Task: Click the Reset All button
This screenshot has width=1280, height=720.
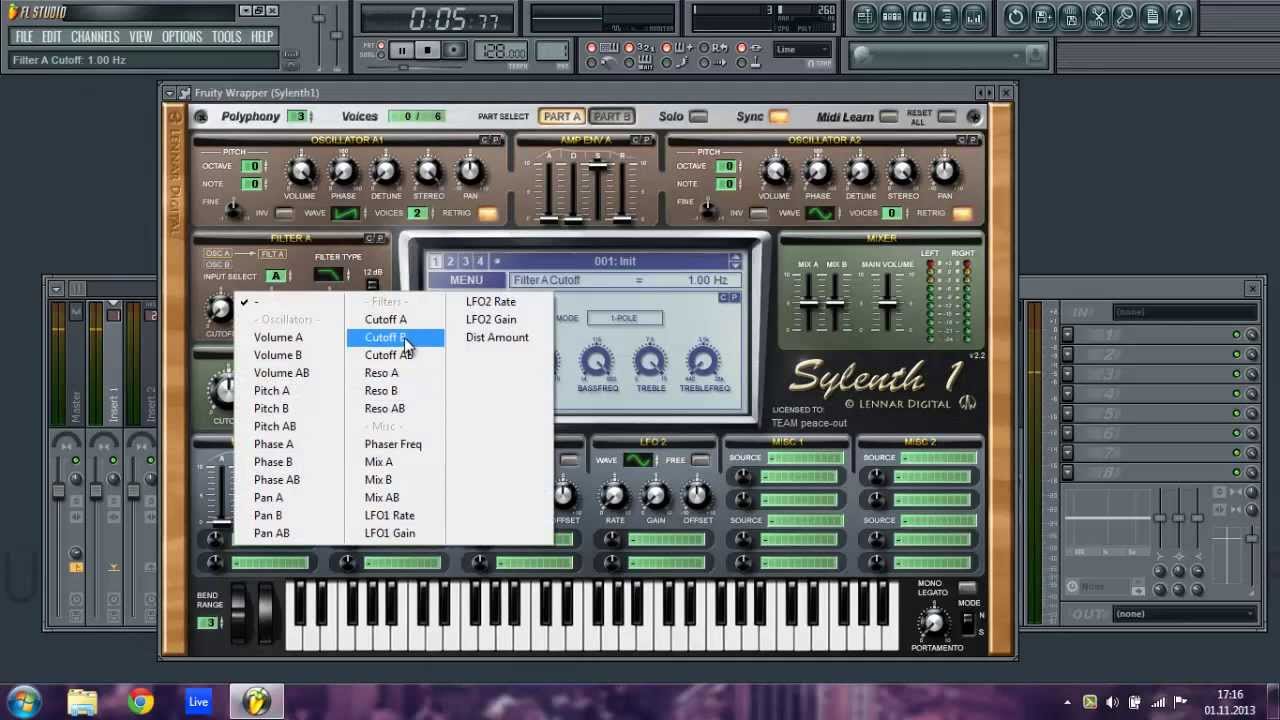Action: (x=946, y=117)
